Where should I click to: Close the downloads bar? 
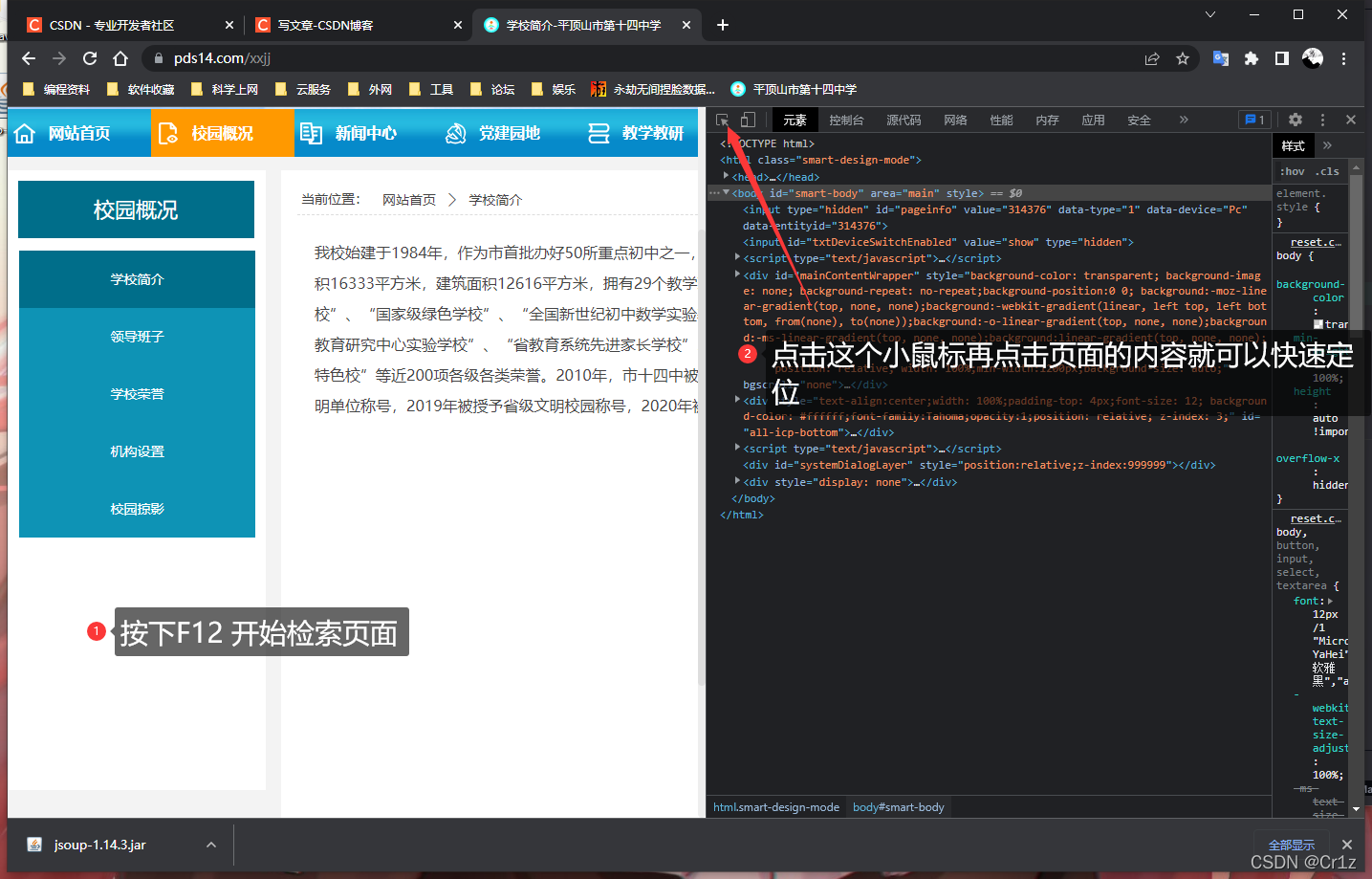tap(1347, 845)
